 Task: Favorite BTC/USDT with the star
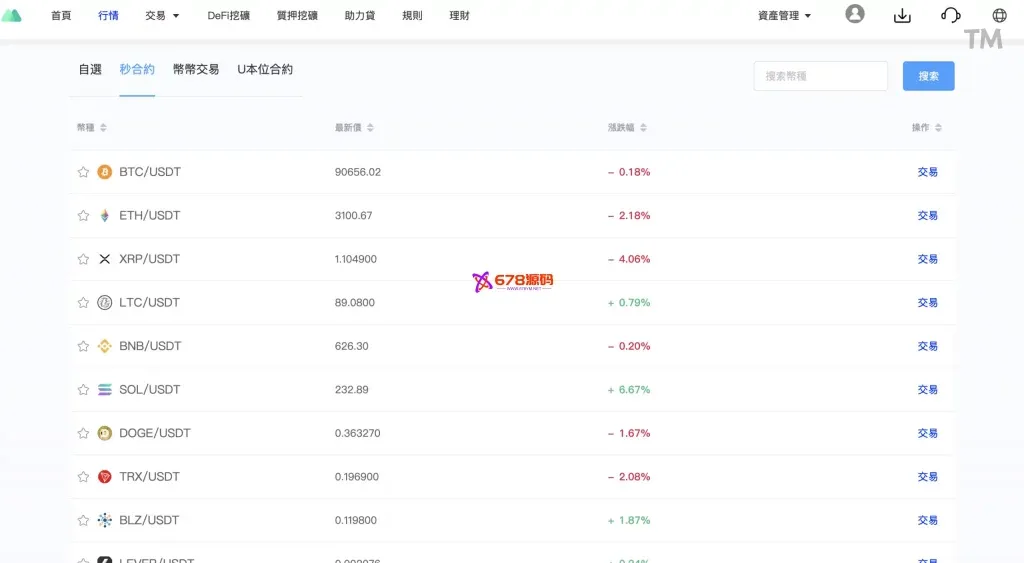pyautogui.click(x=83, y=172)
